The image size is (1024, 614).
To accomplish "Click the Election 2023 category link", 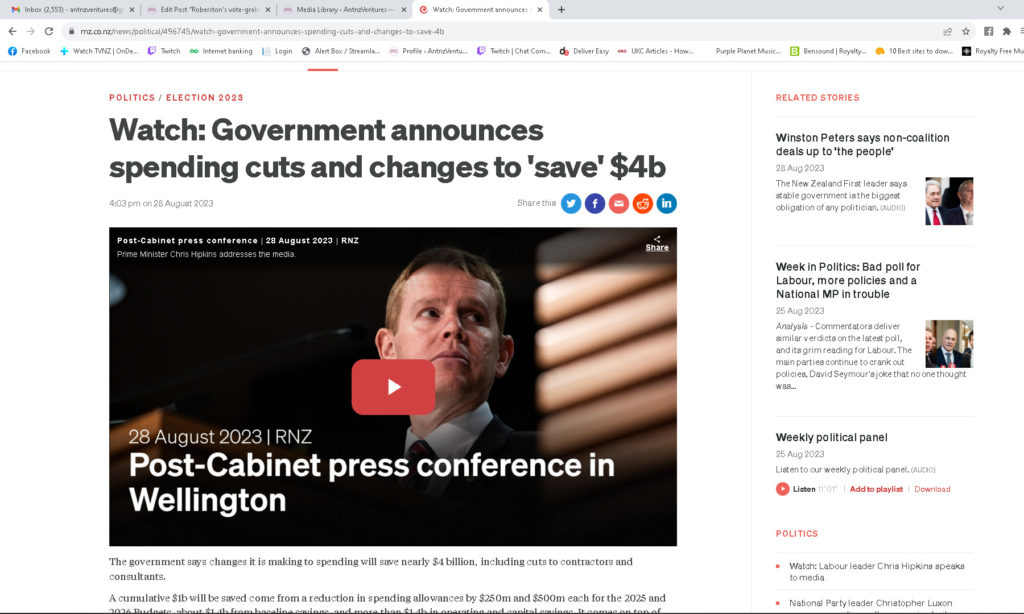I will [x=204, y=98].
